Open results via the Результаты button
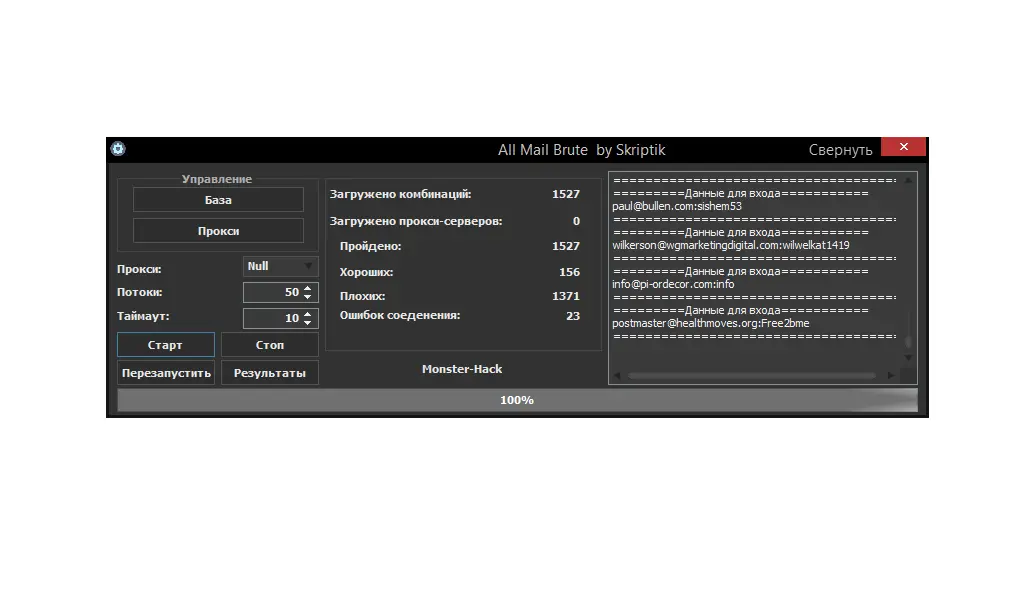Screen dimensions: 1033x615 (269, 372)
